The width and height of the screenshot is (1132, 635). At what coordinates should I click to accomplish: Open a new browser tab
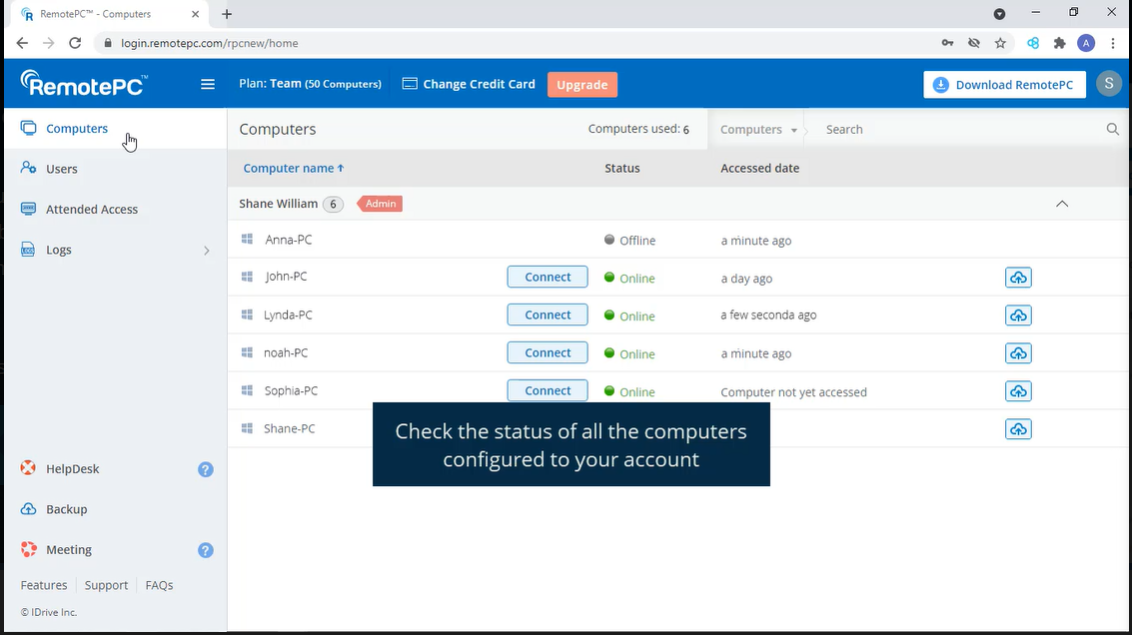pyautogui.click(x=227, y=14)
